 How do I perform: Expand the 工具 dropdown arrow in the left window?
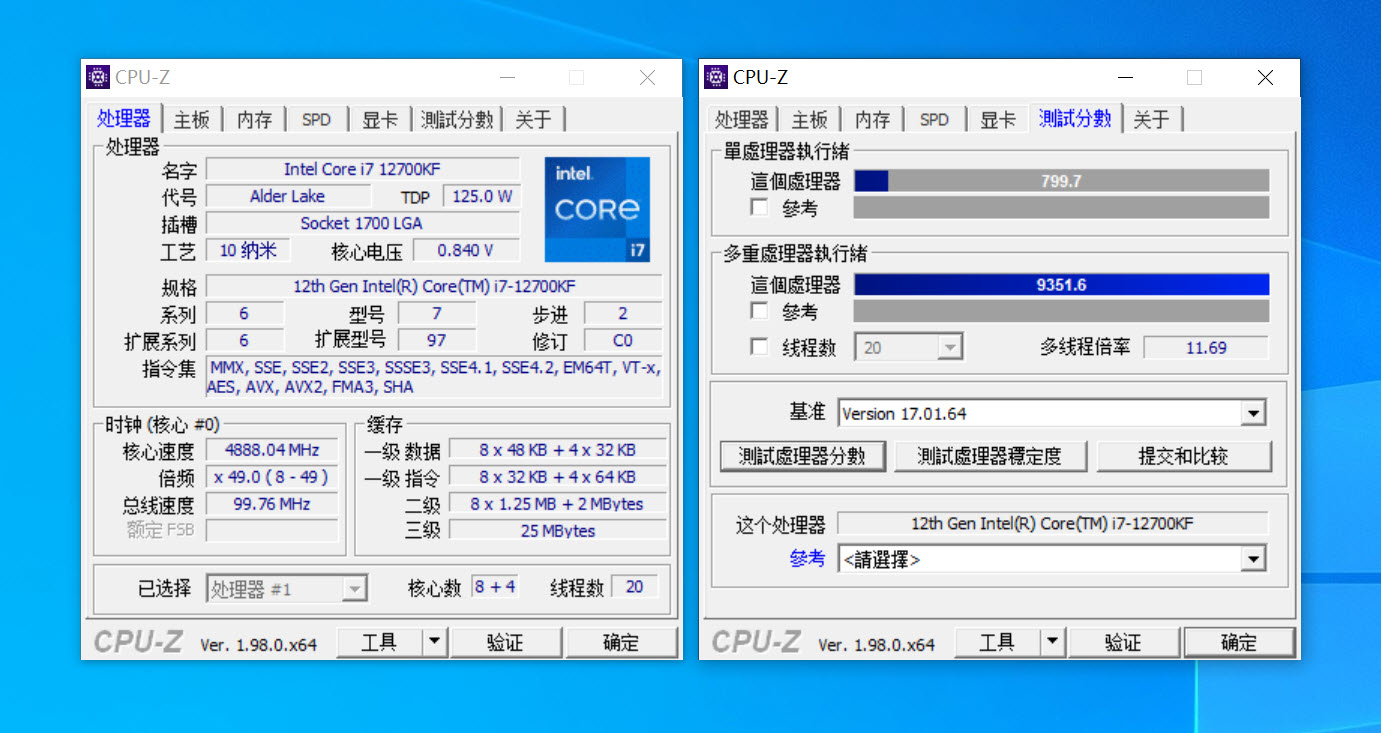pyautogui.click(x=434, y=641)
